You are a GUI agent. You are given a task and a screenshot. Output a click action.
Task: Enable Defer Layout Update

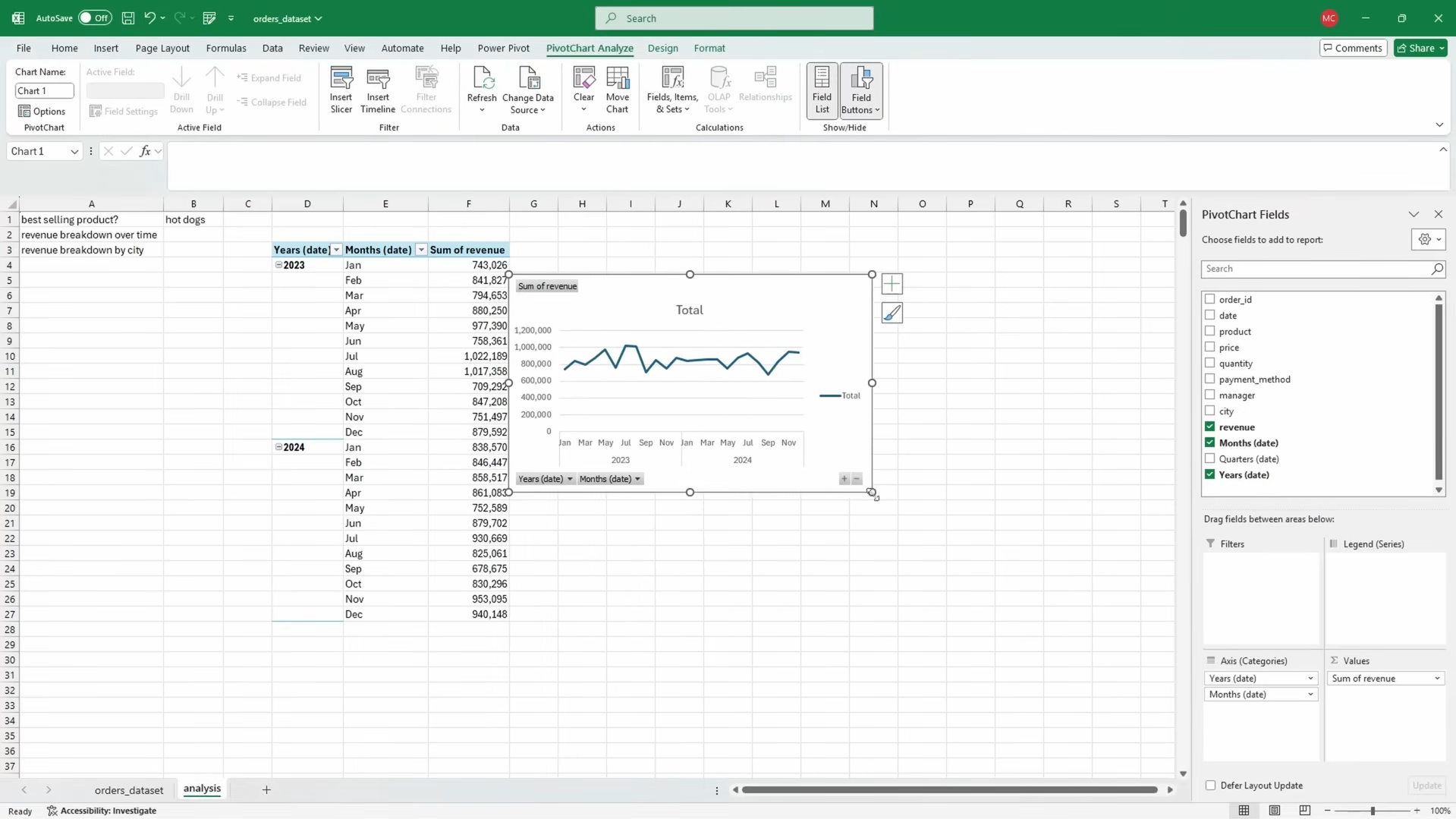pyautogui.click(x=1211, y=786)
